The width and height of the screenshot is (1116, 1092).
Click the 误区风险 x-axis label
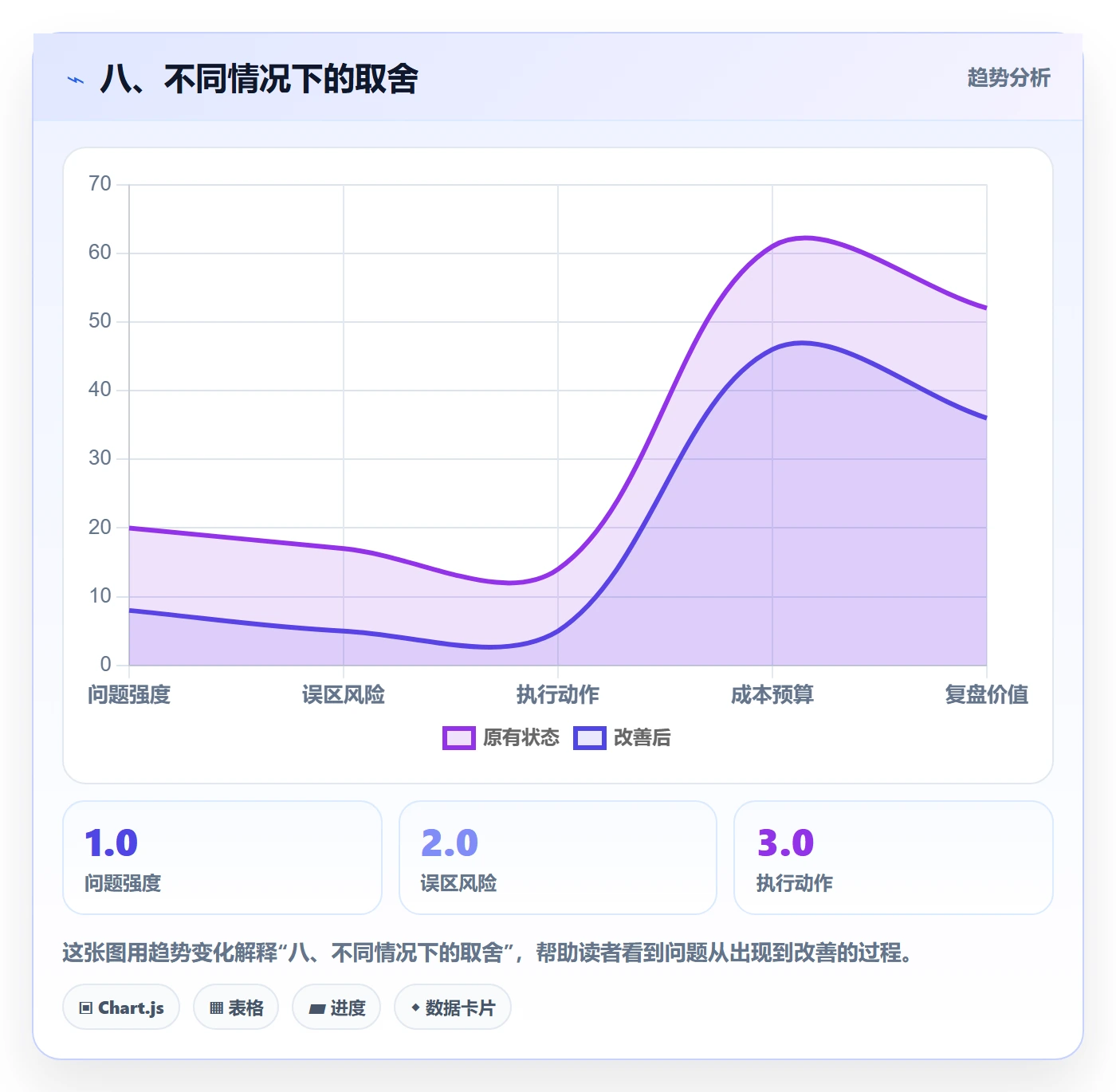(344, 695)
